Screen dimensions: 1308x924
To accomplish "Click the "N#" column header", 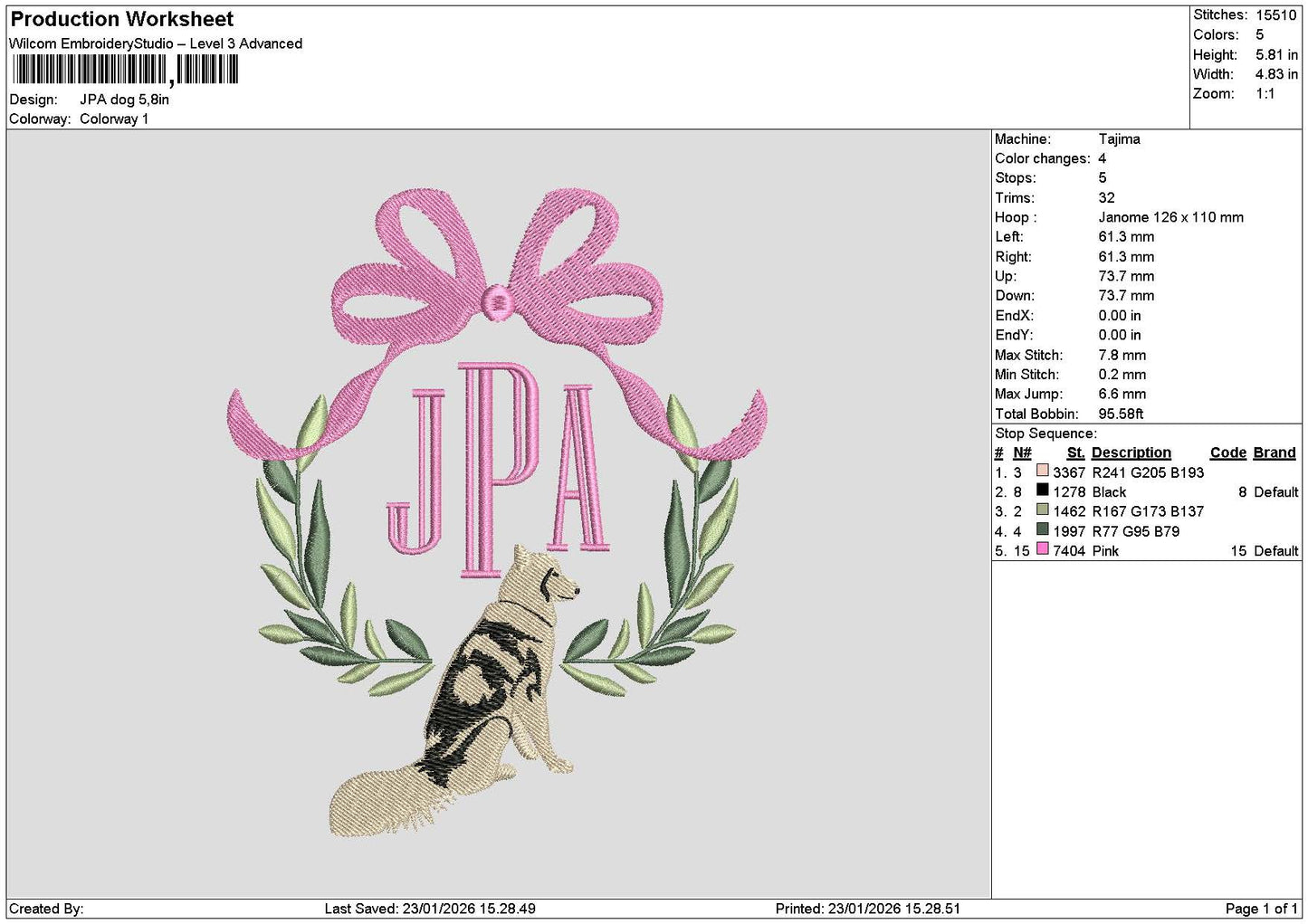I will [1022, 452].
